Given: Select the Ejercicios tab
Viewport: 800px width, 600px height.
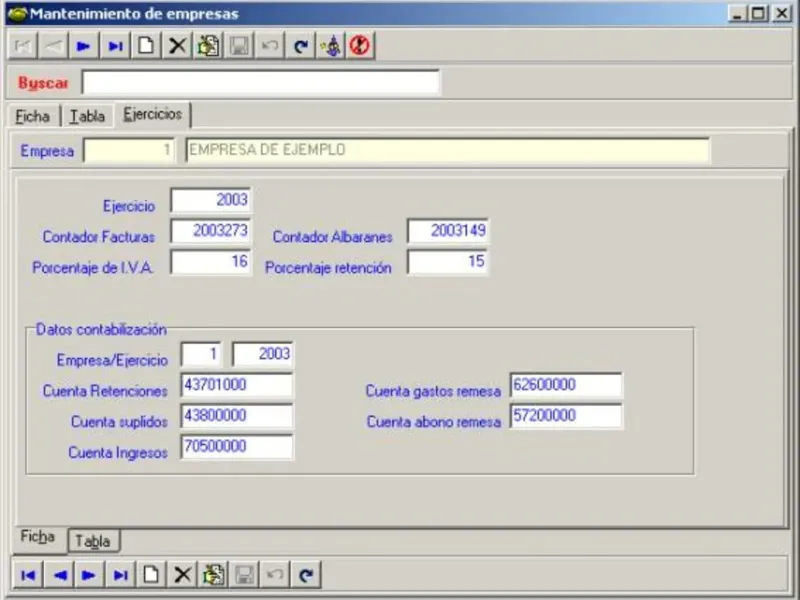Looking at the screenshot, I should (153, 114).
